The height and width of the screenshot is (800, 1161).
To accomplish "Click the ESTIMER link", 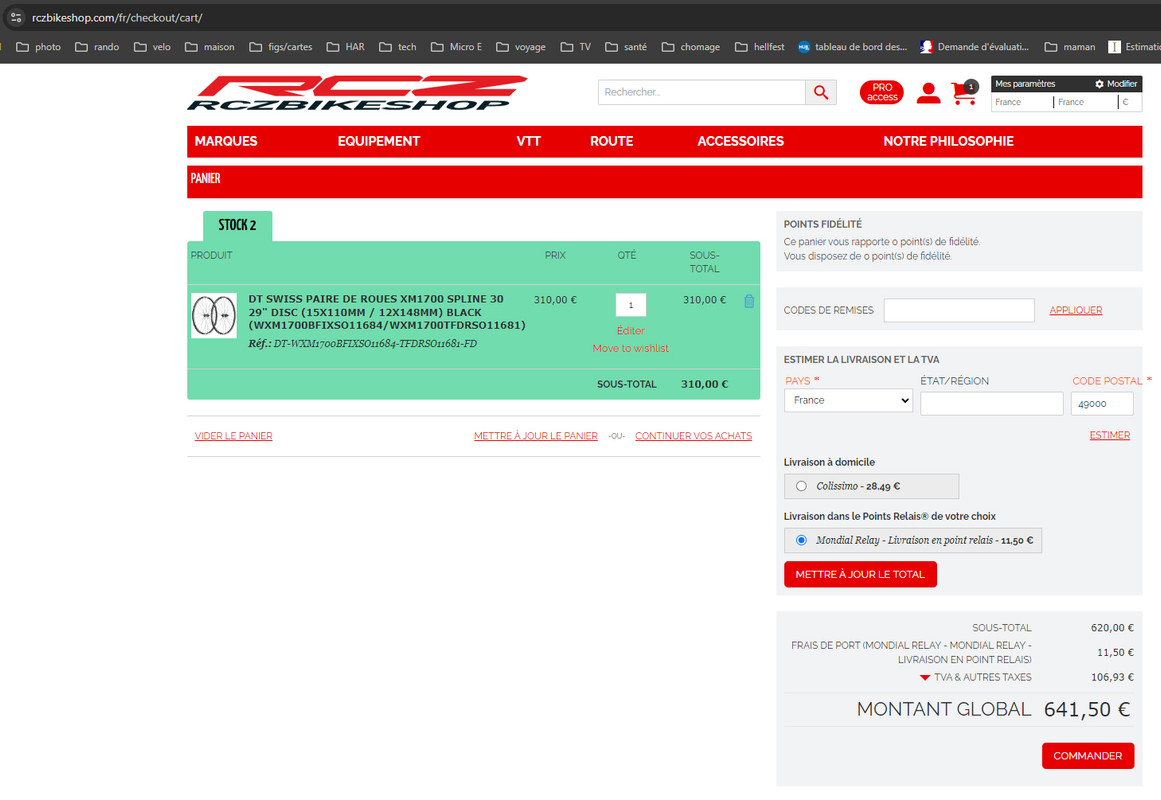I will point(1109,436).
